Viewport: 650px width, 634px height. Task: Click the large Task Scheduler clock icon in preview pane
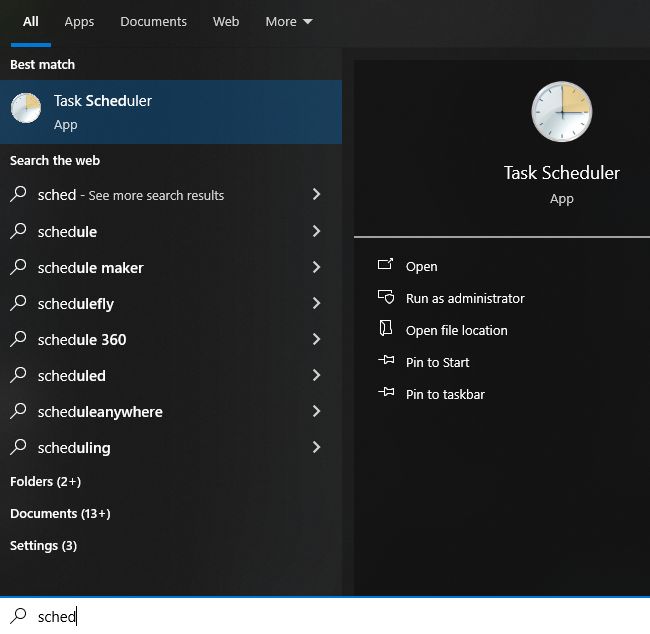(x=562, y=112)
